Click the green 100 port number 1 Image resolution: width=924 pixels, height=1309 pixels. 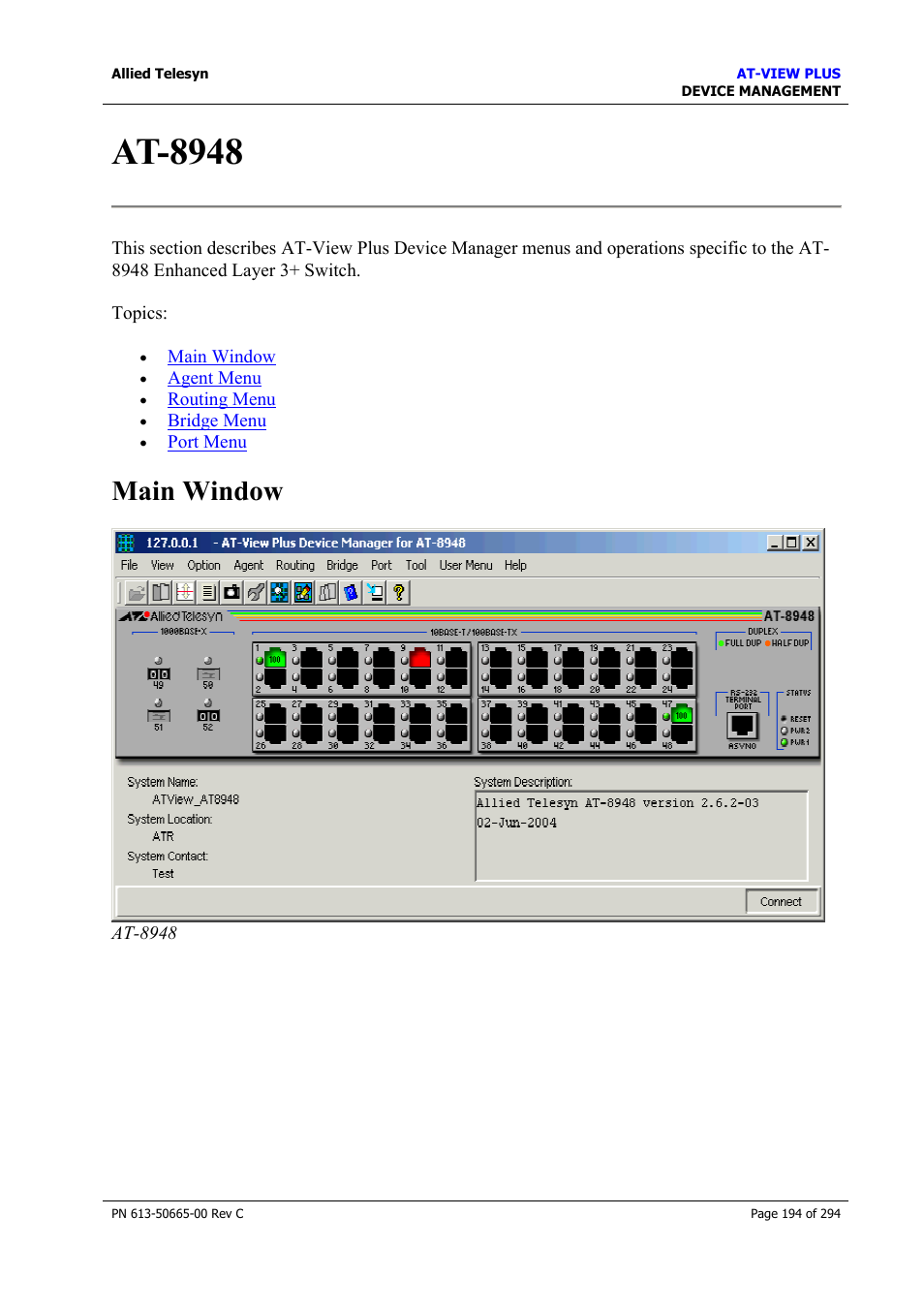coord(275,659)
